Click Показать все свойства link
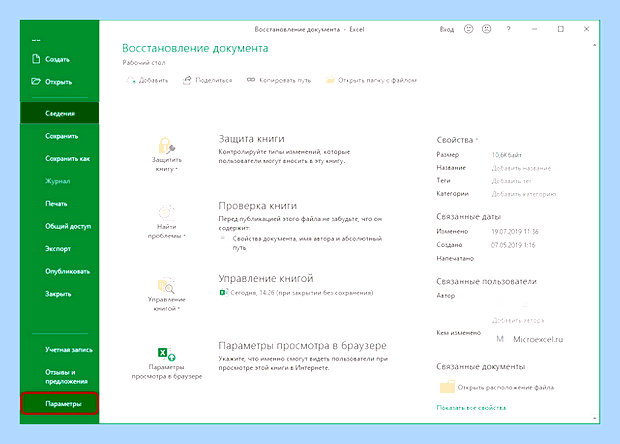 (x=471, y=408)
